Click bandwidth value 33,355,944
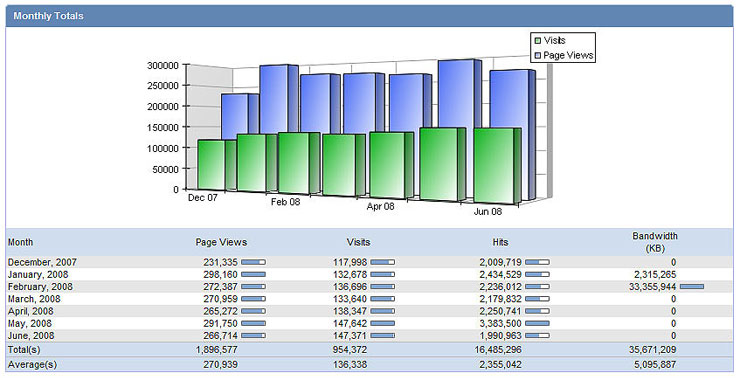740x380 pixels. pos(653,287)
